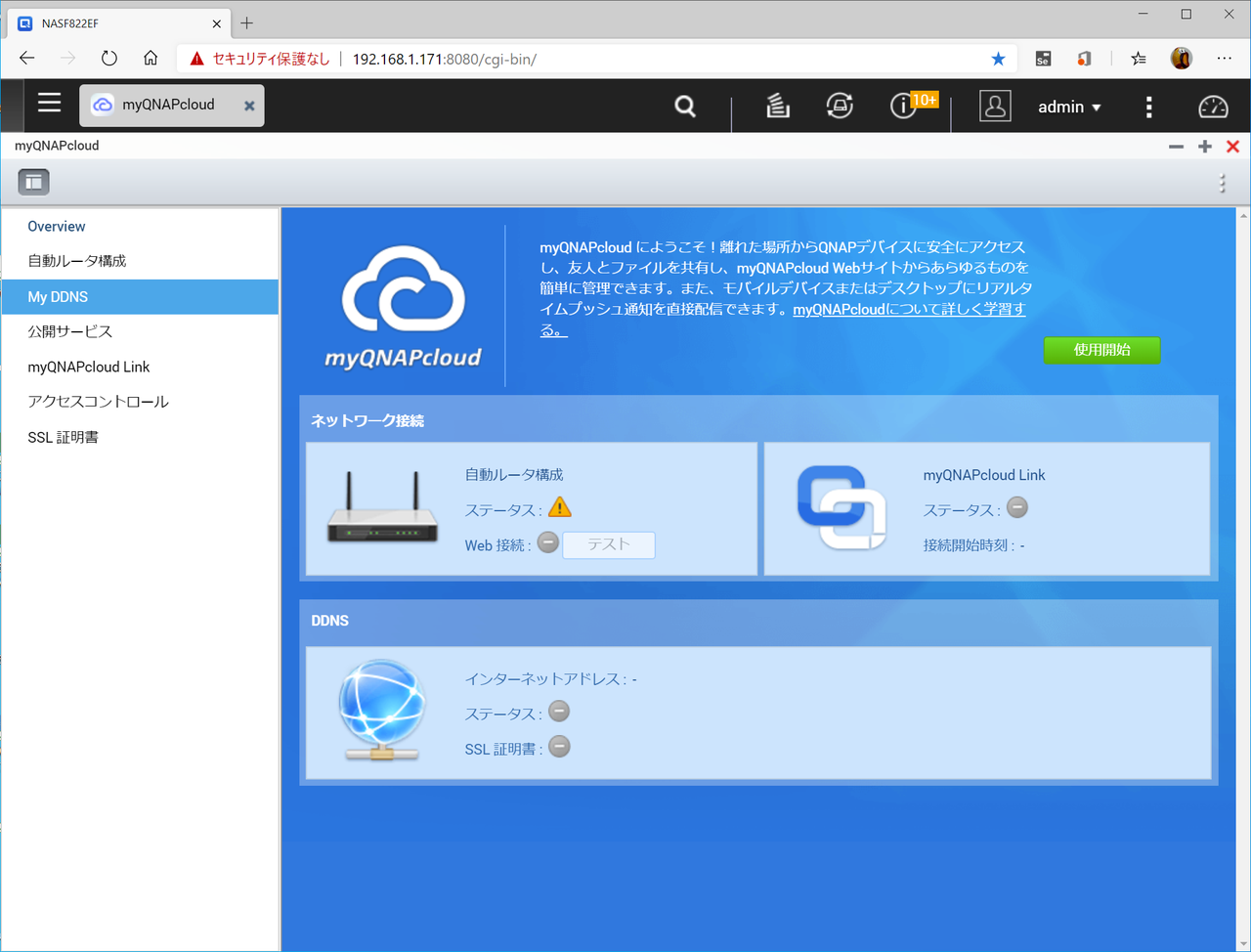Click the 自動ルータ構成 card title

514,475
